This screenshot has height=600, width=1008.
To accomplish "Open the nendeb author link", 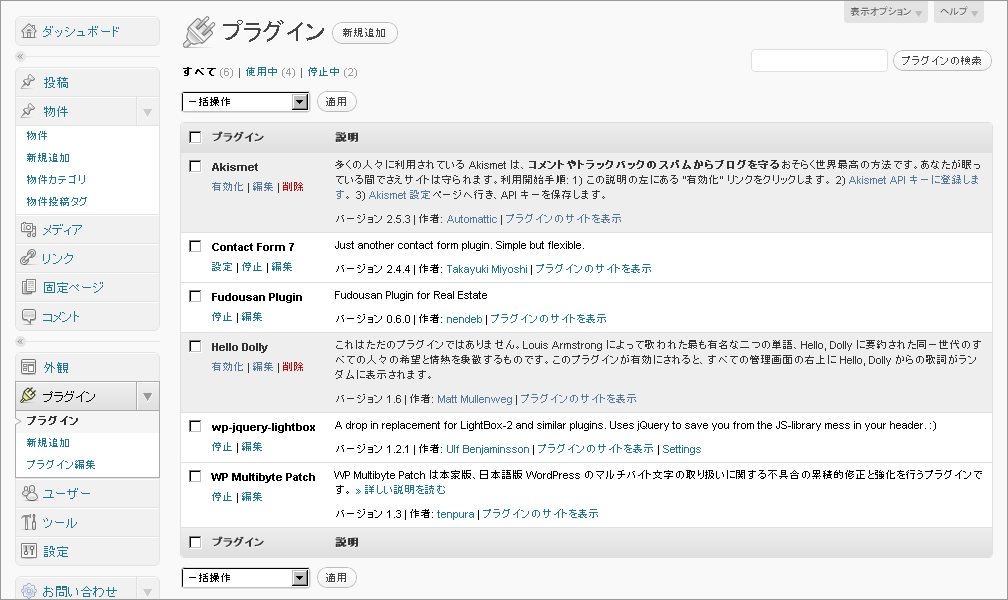I will click(x=464, y=319).
